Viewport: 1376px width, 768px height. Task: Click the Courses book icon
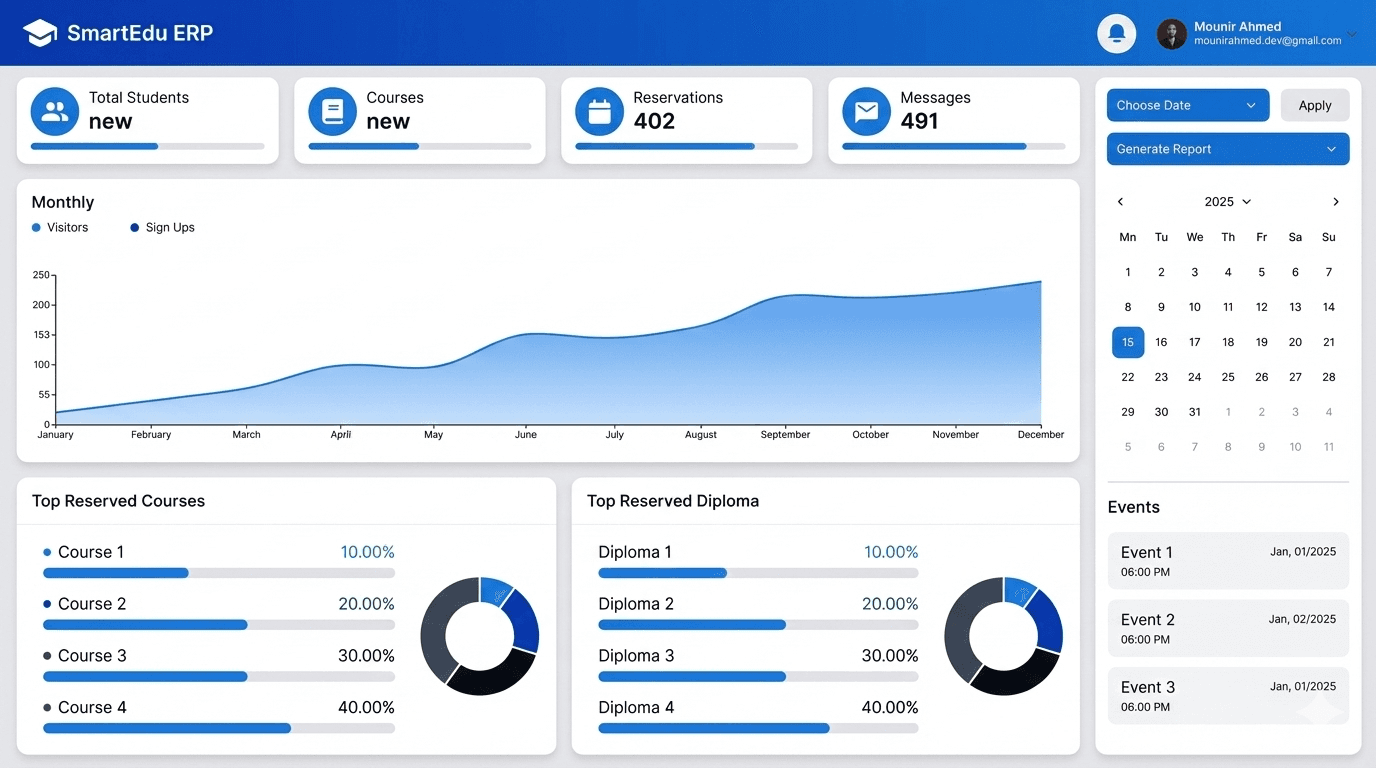click(x=331, y=112)
